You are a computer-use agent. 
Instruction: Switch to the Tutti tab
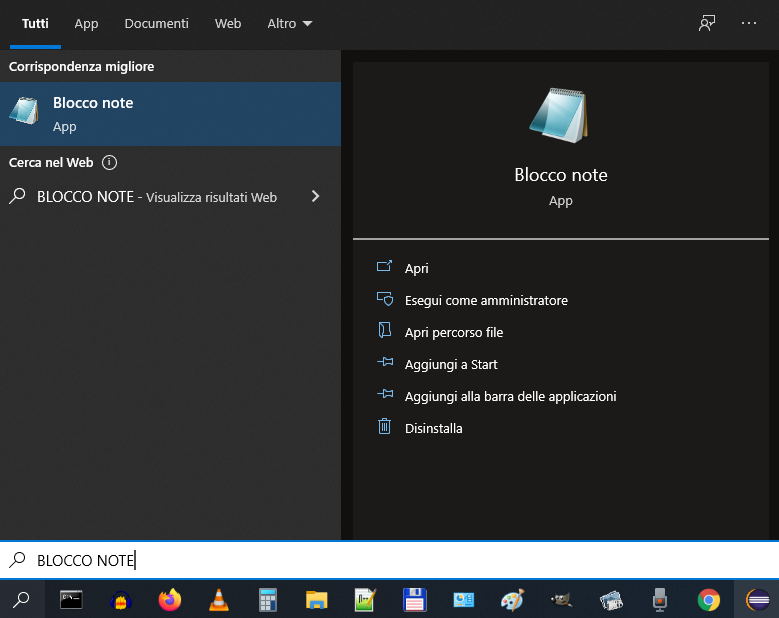[35, 24]
